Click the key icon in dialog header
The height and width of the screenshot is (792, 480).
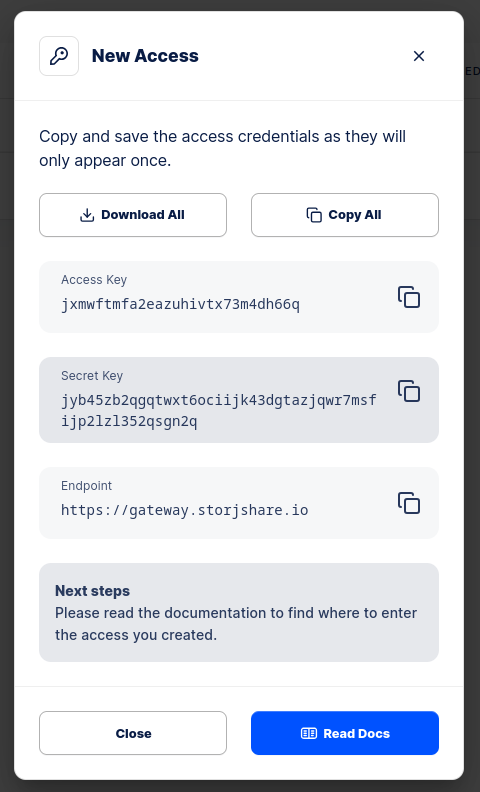[59, 56]
